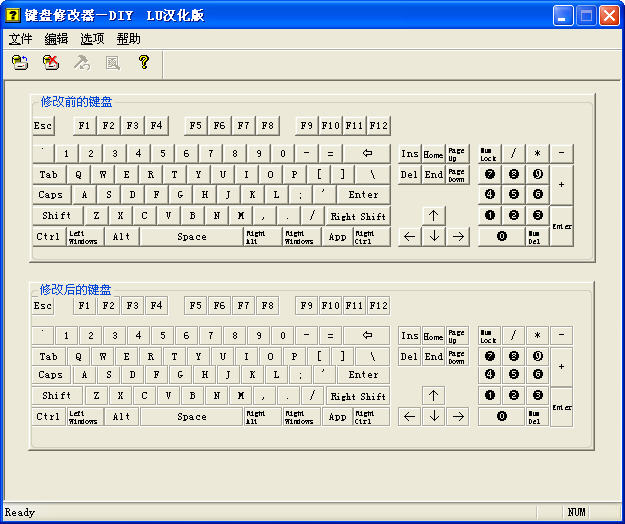Click the Caps key on the upper keyboard

[50, 195]
